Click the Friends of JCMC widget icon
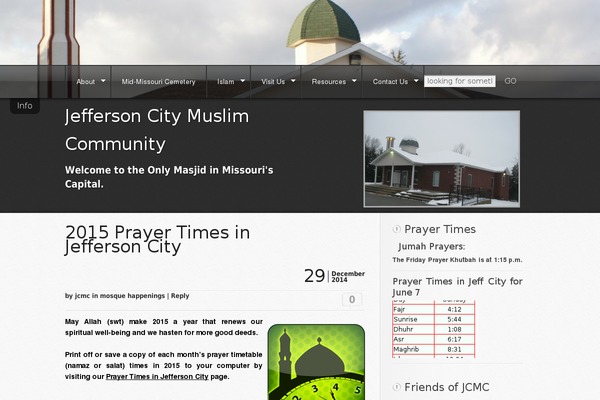This screenshot has height=400, width=600. (396, 387)
